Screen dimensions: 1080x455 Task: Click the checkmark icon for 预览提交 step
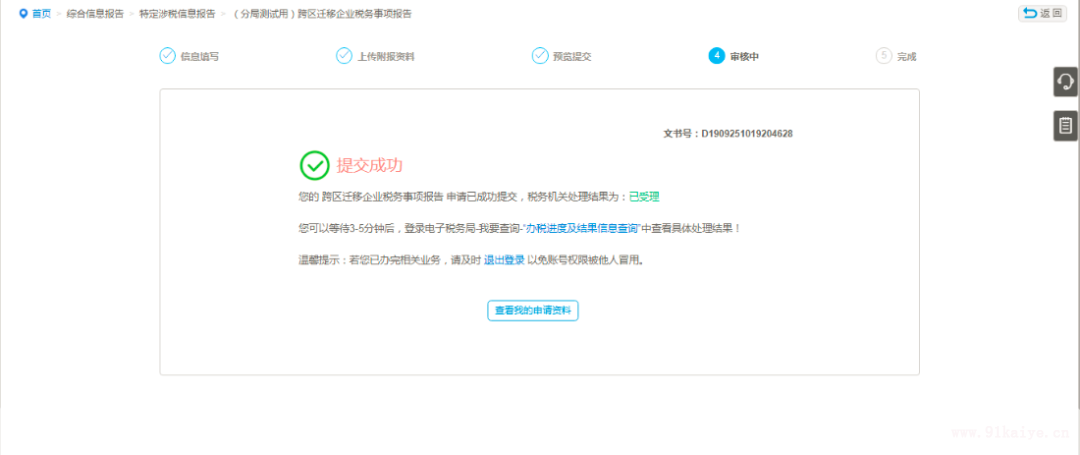pos(540,56)
